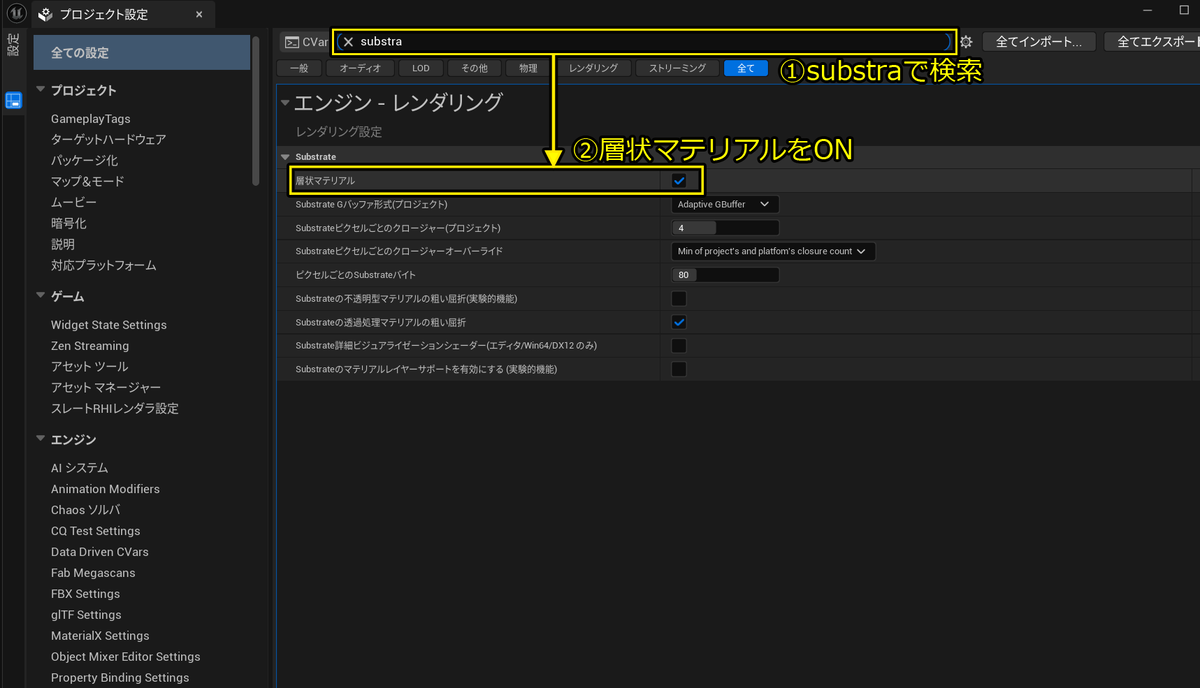Clear the substra search text with X icon
This screenshot has height=688, width=1200.
[x=348, y=42]
